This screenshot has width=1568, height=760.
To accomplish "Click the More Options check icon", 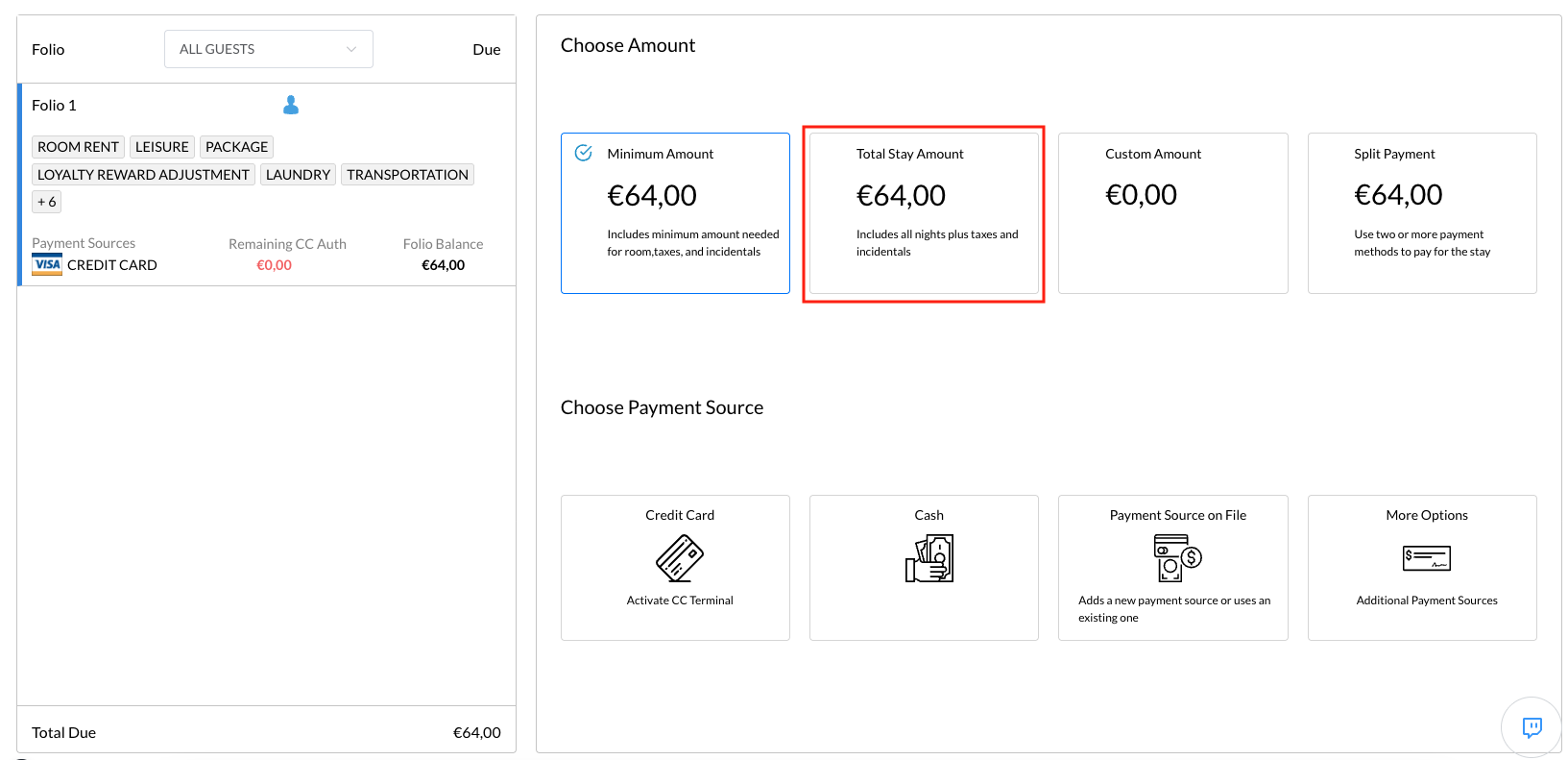I will coord(1426,558).
